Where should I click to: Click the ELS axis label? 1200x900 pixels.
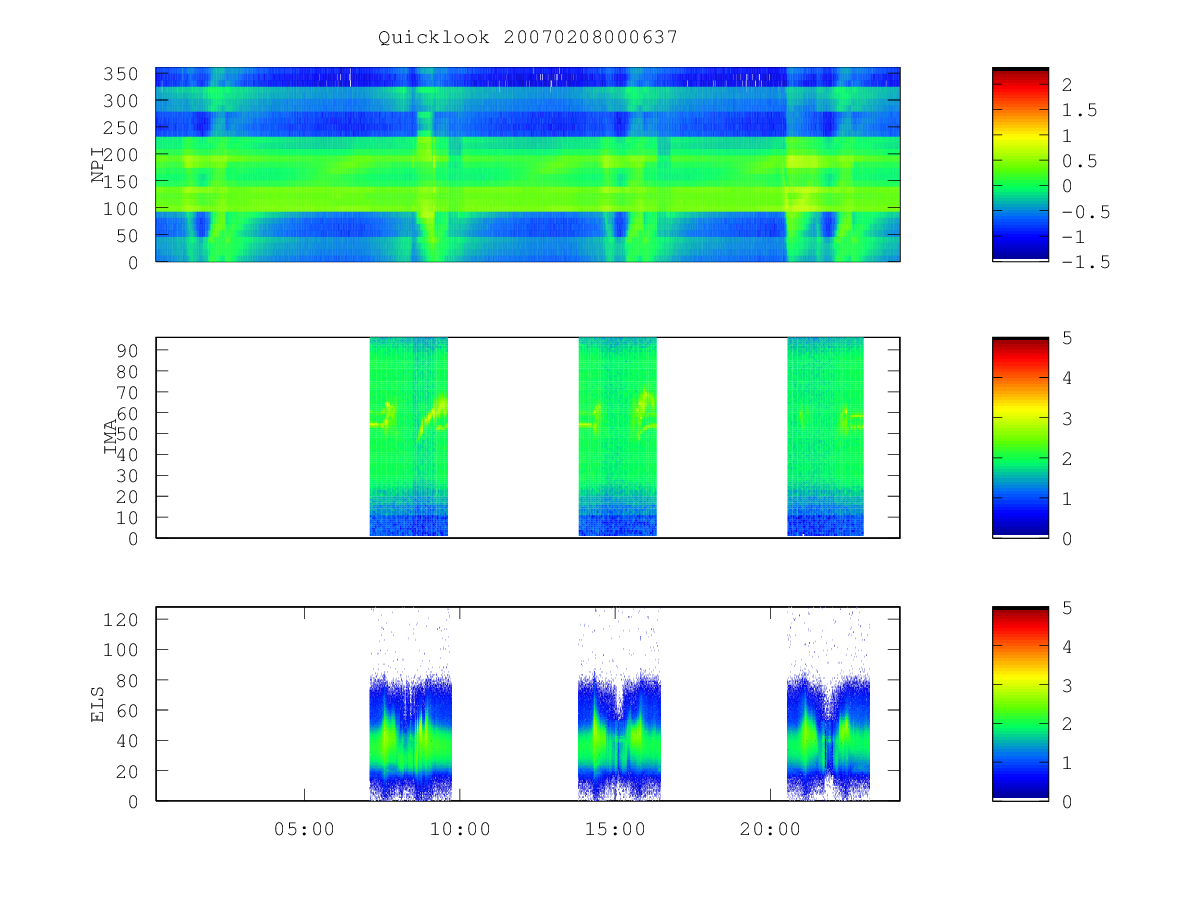tap(98, 704)
